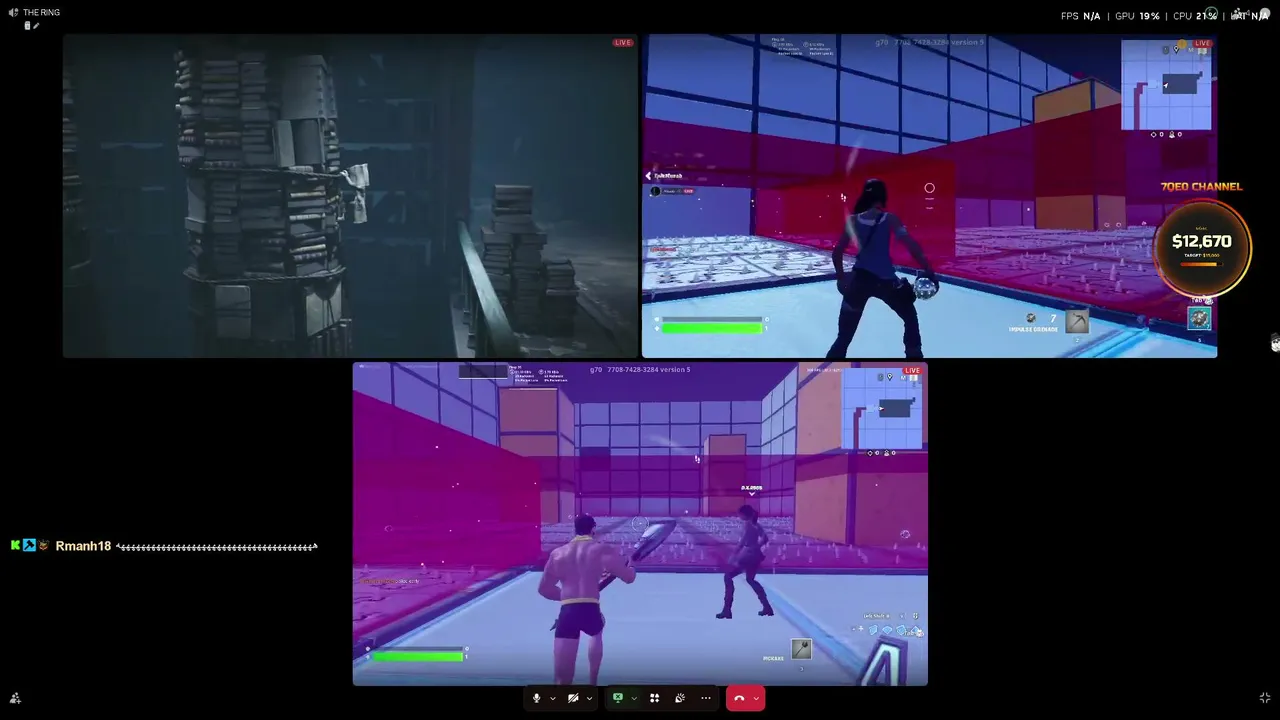Click the avatar icon at the right screen edge
Screen dimensions: 1280x720
1275,343
